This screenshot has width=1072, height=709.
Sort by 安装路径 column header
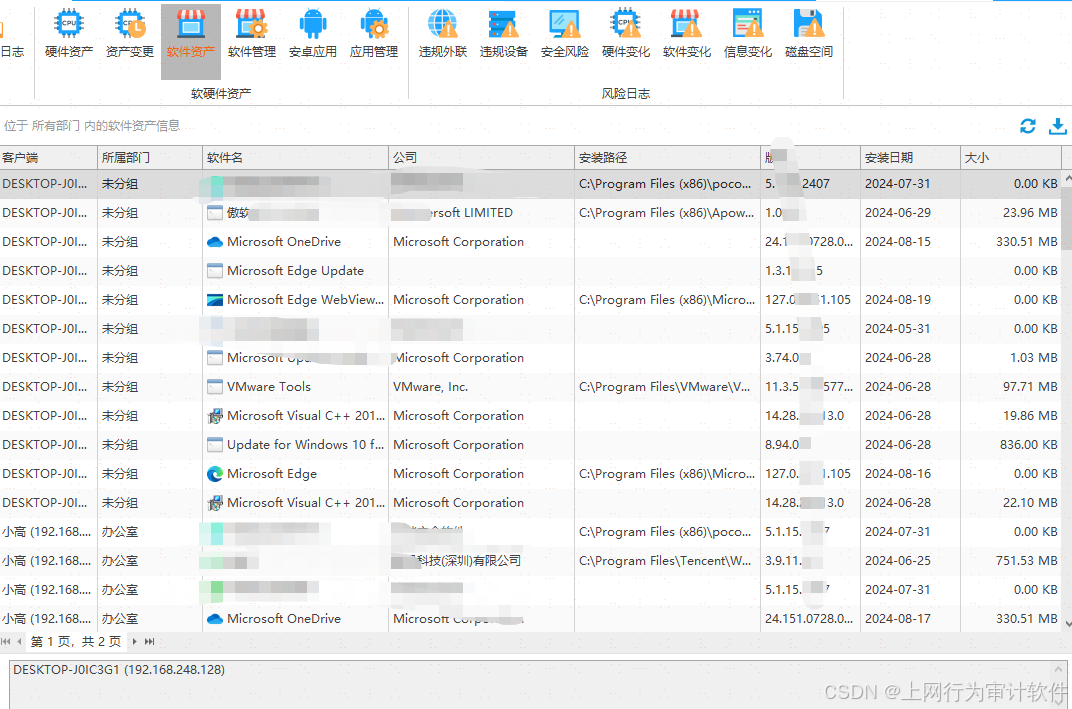pos(667,157)
